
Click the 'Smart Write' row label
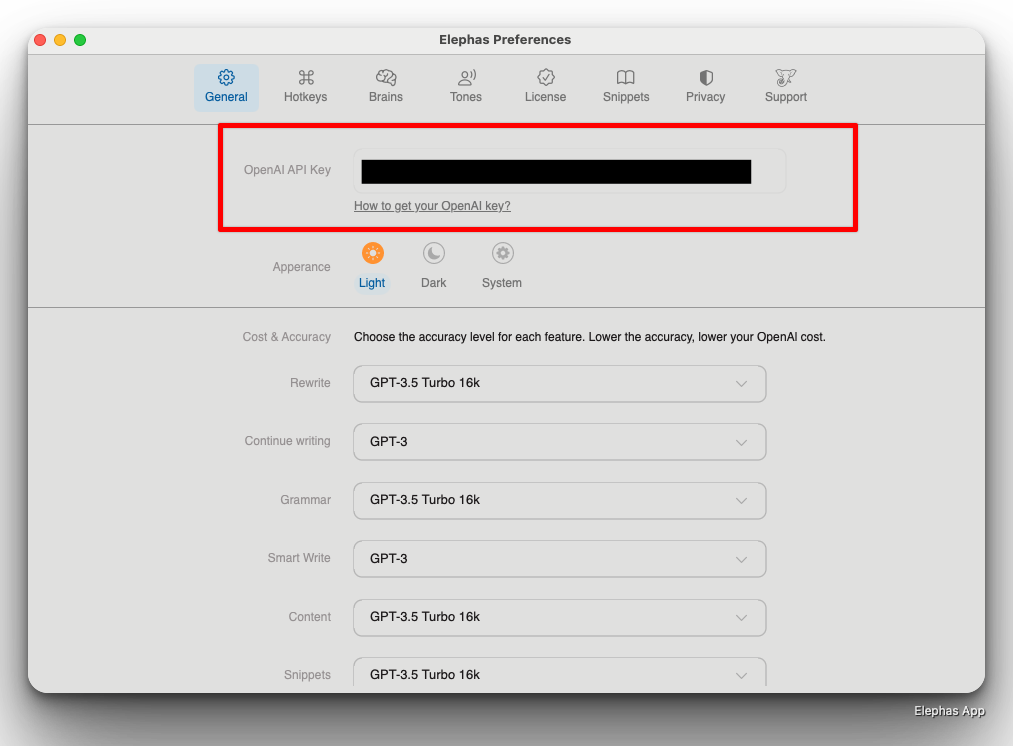click(x=299, y=558)
